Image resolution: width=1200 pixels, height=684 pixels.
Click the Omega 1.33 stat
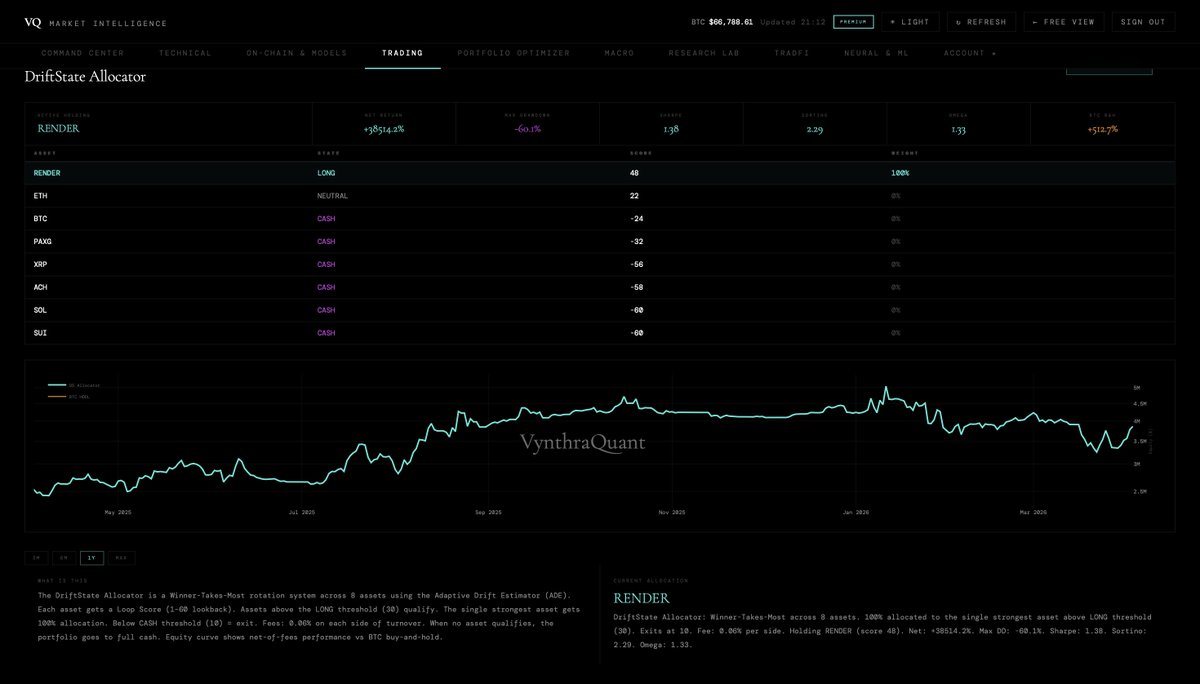tap(957, 124)
